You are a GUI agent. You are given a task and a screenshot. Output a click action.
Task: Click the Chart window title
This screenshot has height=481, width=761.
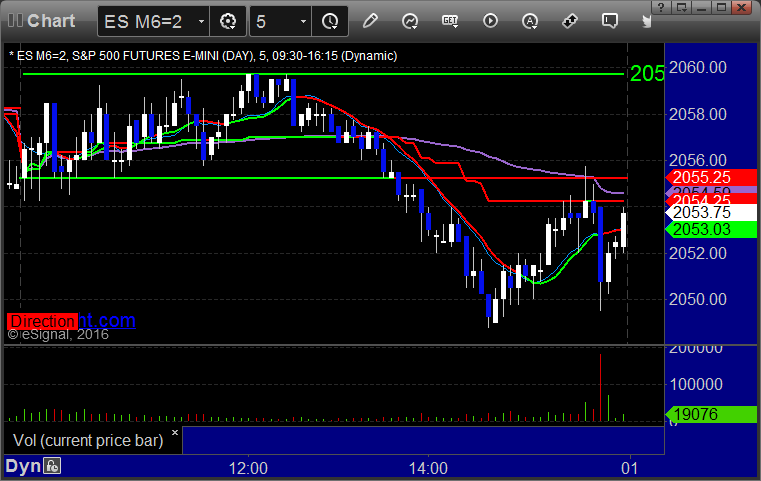(51, 21)
